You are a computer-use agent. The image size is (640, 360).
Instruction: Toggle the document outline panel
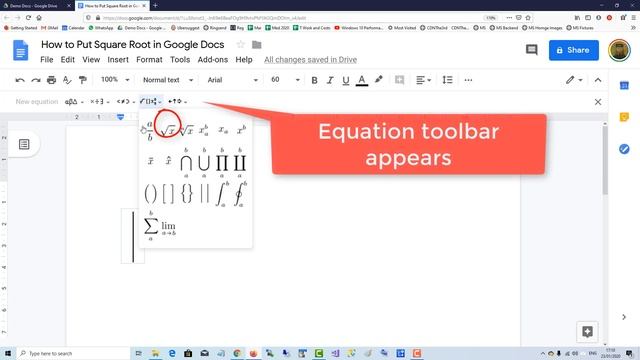click(24, 144)
